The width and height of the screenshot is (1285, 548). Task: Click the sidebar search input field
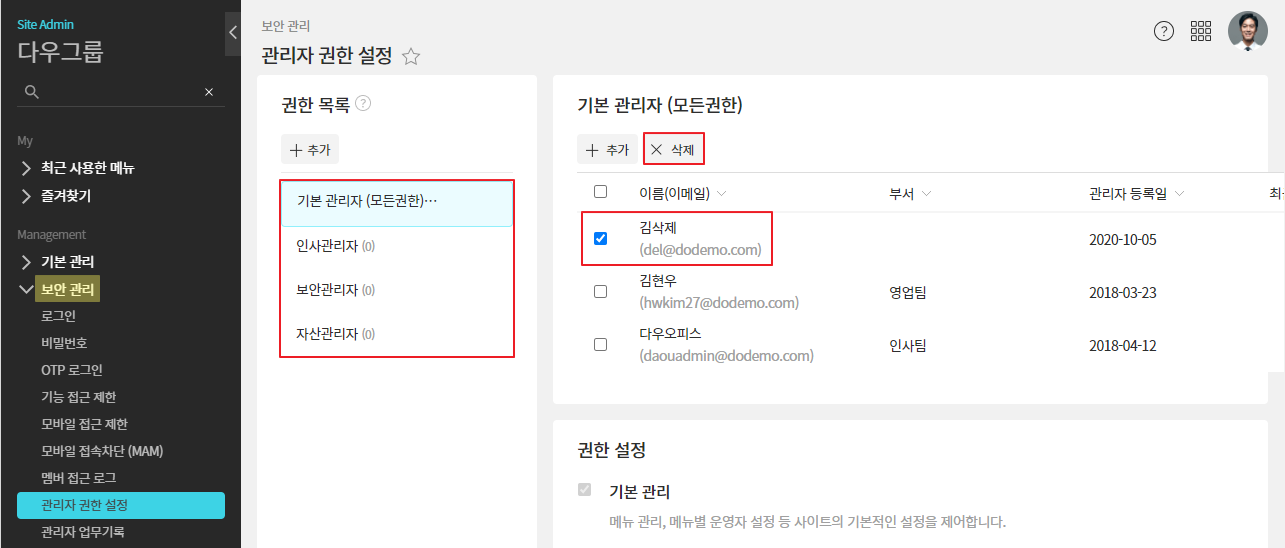click(x=120, y=92)
